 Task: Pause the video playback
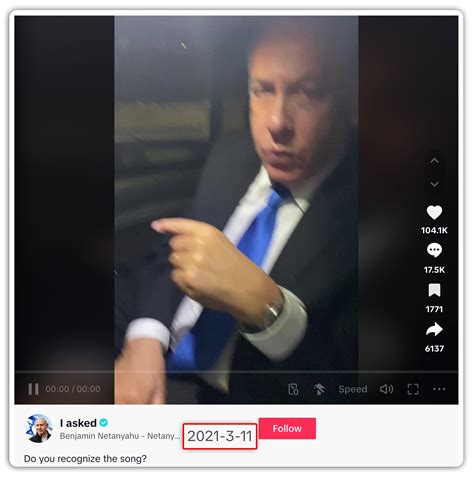[x=33, y=389]
